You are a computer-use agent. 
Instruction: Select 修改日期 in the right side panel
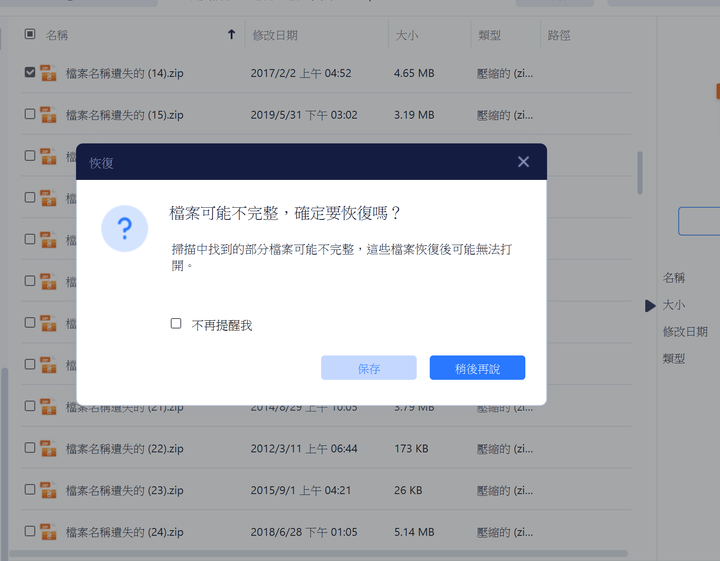click(685, 331)
